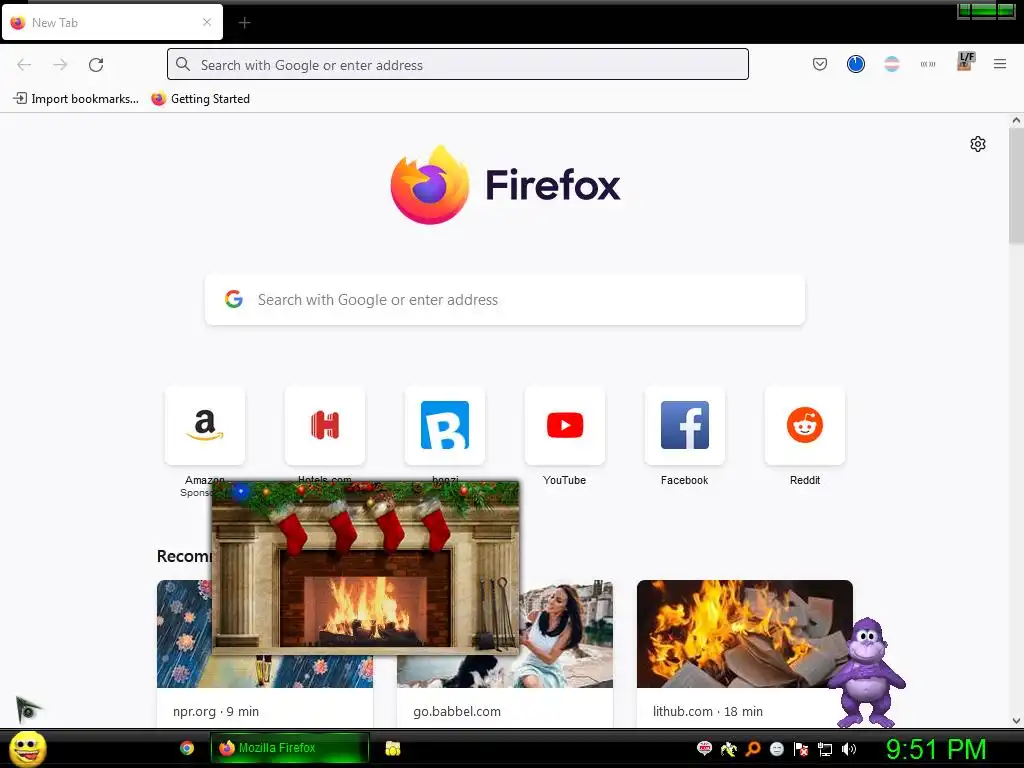Open the Reddit shortcut tile
This screenshot has height=768, width=1024.
coord(805,425)
